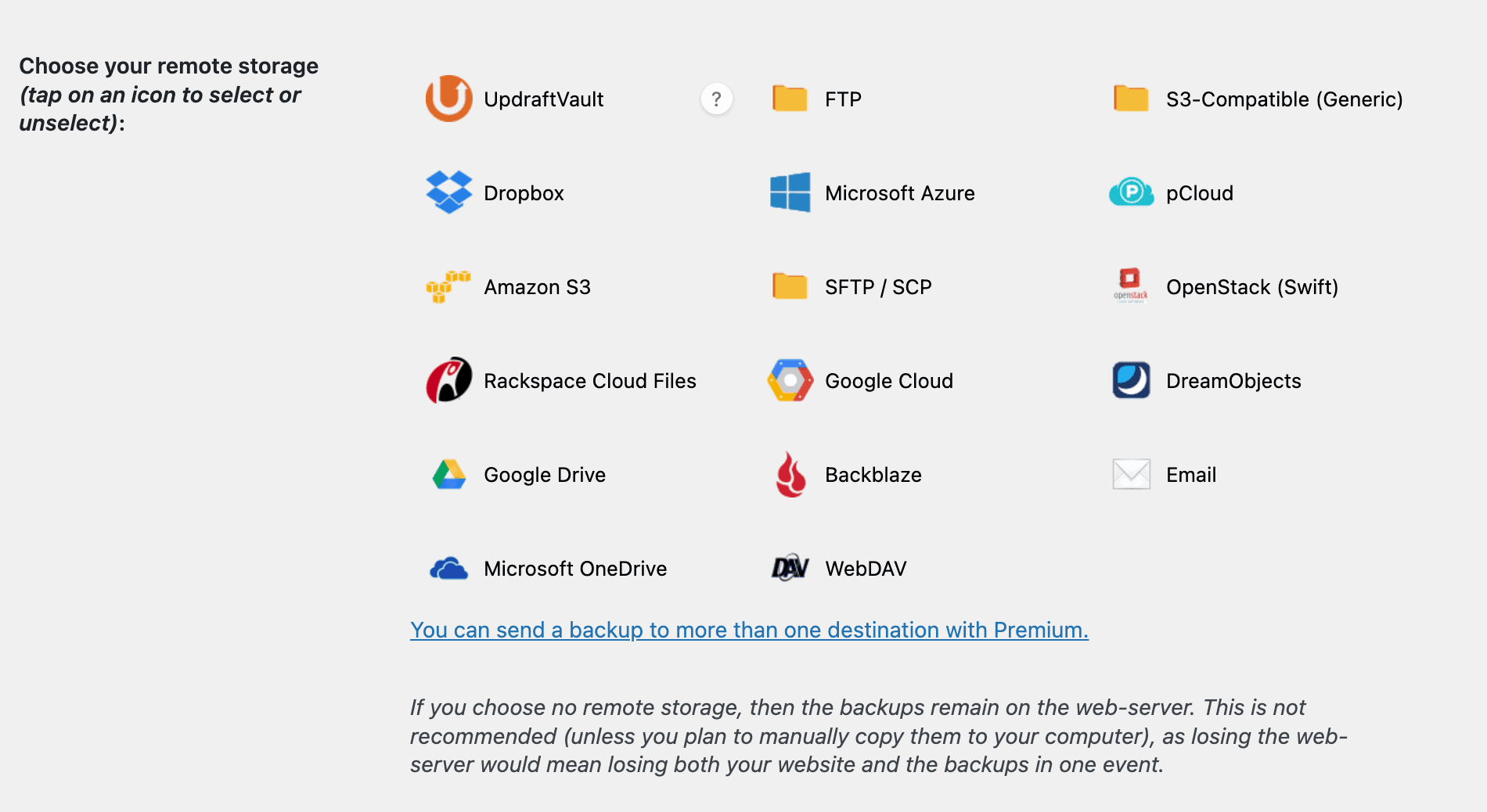Pick the Amazon S3 boxes icon
Image resolution: width=1487 pixels, height=812 pixels.
pos(448,286)
